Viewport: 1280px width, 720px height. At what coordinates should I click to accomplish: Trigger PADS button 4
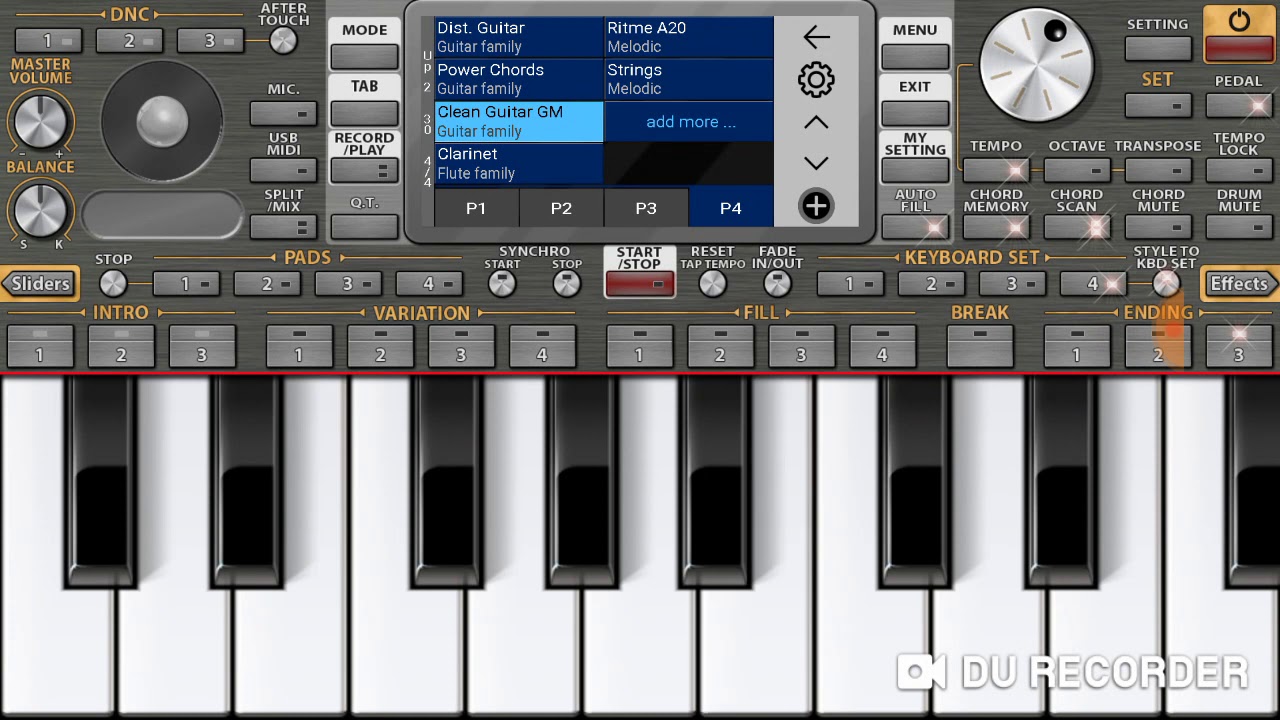429,284
